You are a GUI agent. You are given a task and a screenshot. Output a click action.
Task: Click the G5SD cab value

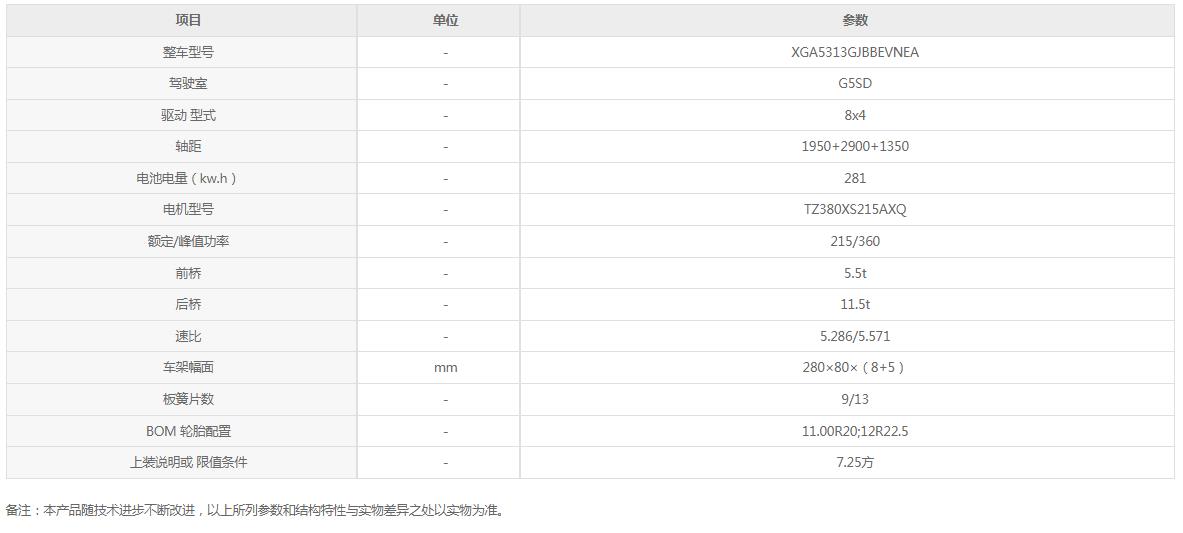pyautogui.click(x=855, y=84)
